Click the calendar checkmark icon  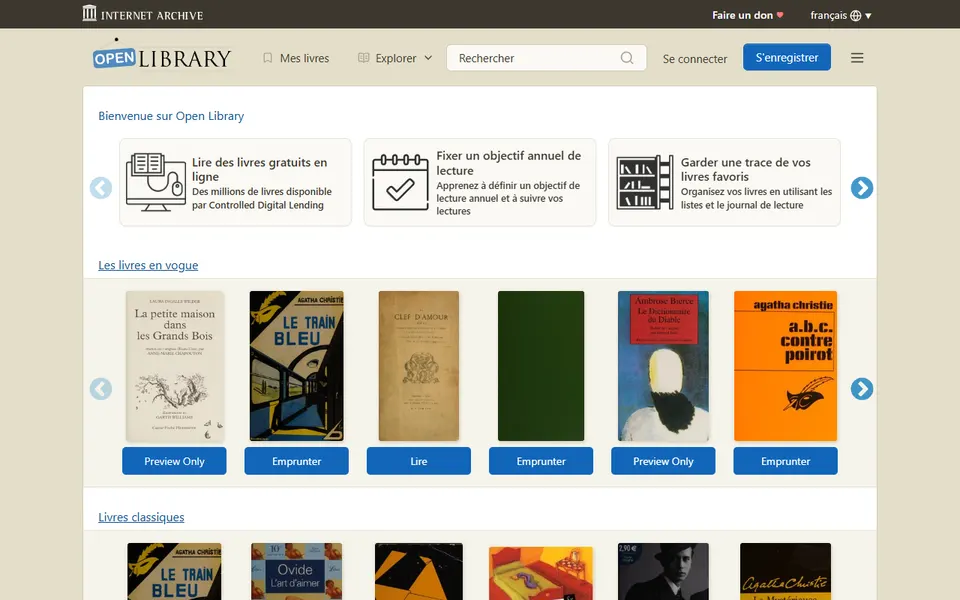(x=400, y=182)
